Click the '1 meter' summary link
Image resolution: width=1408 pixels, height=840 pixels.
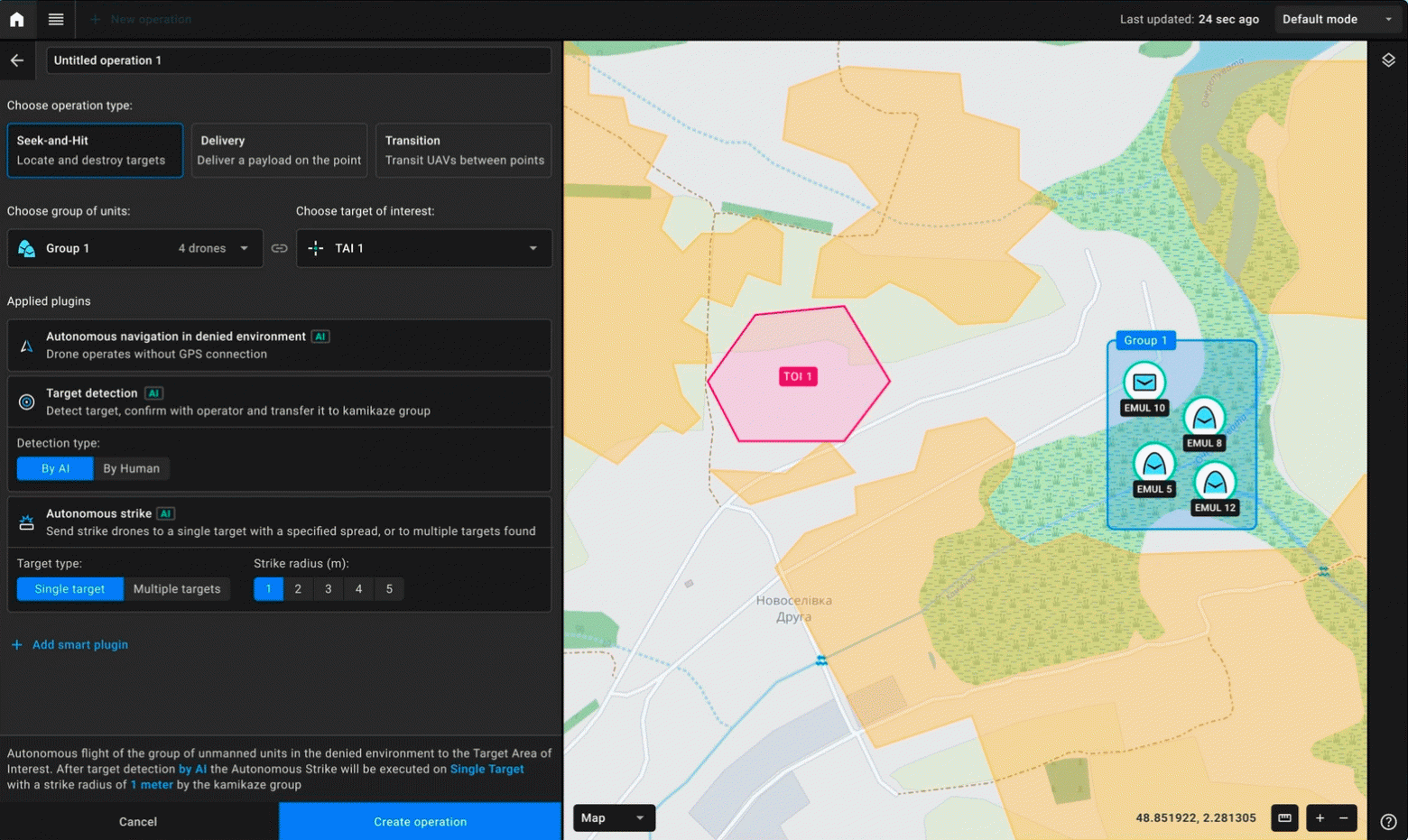152,784
